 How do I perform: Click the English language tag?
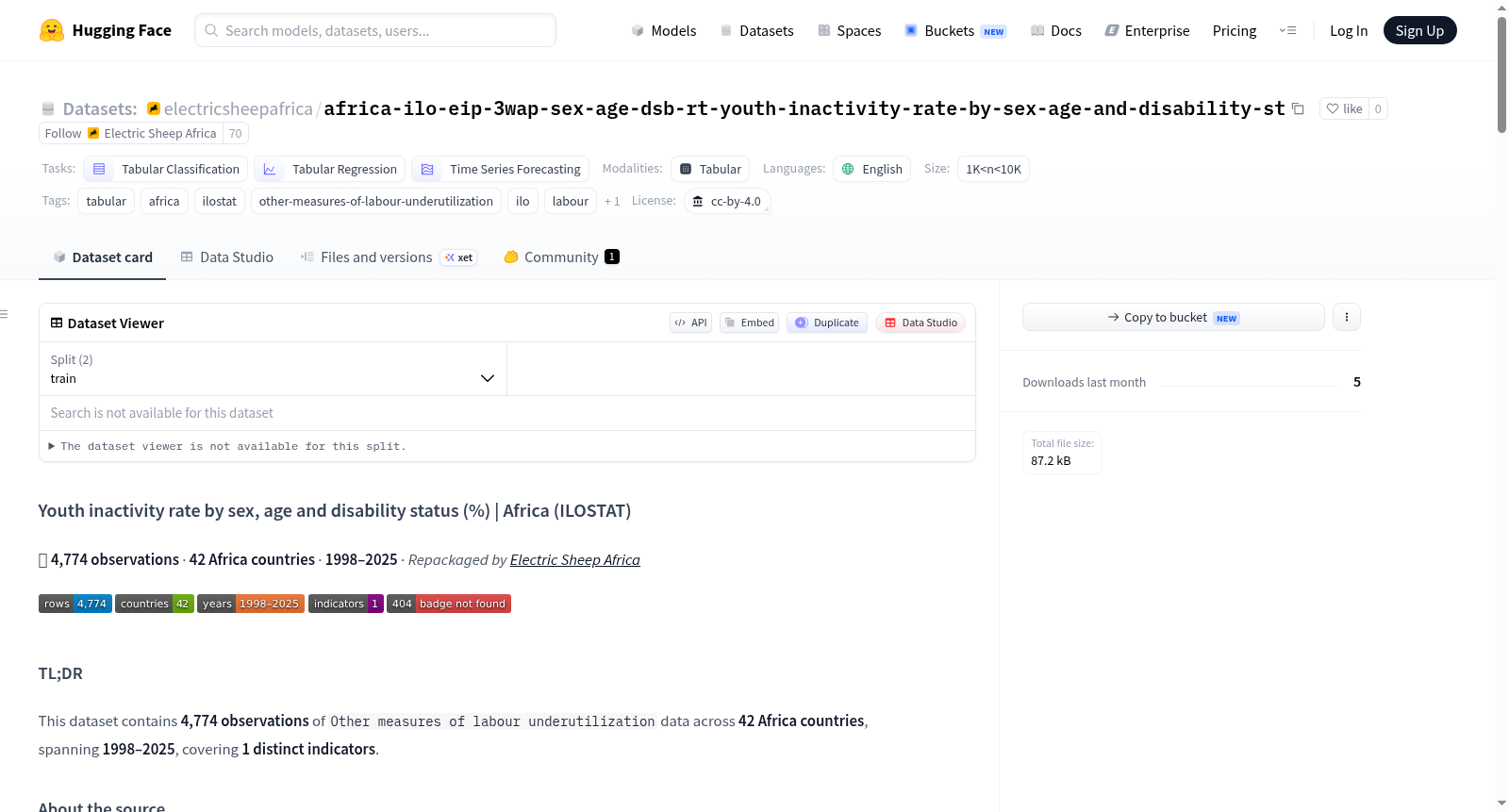click(871, 169)
